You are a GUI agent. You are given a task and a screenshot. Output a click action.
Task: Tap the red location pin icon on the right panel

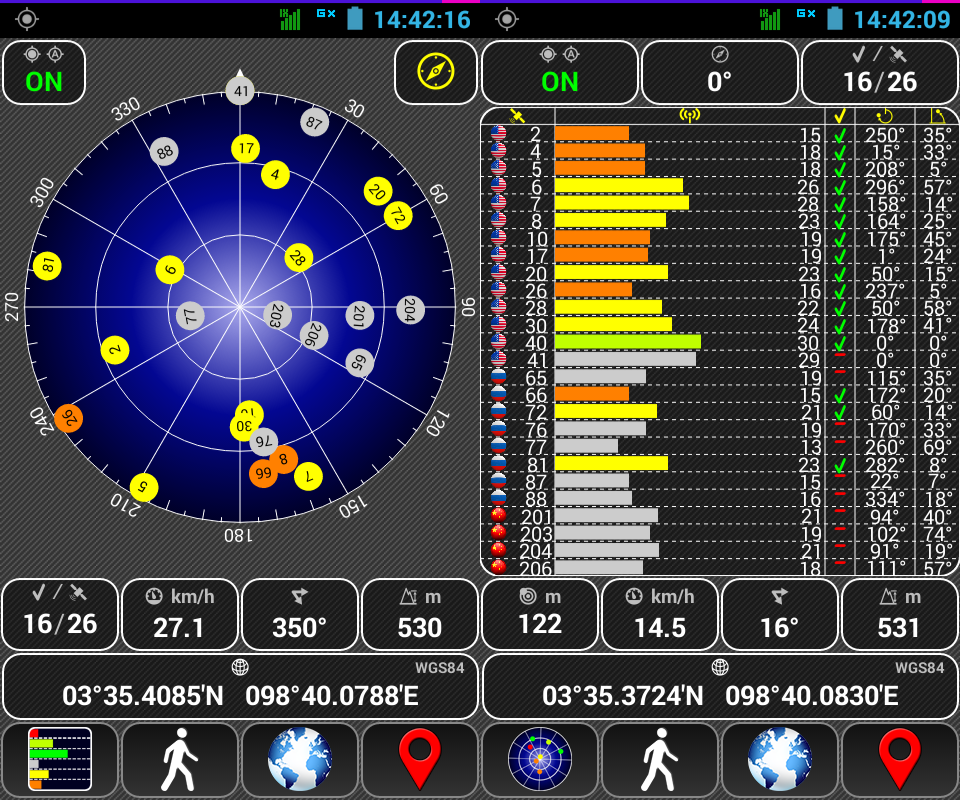[x=899, y=760]
